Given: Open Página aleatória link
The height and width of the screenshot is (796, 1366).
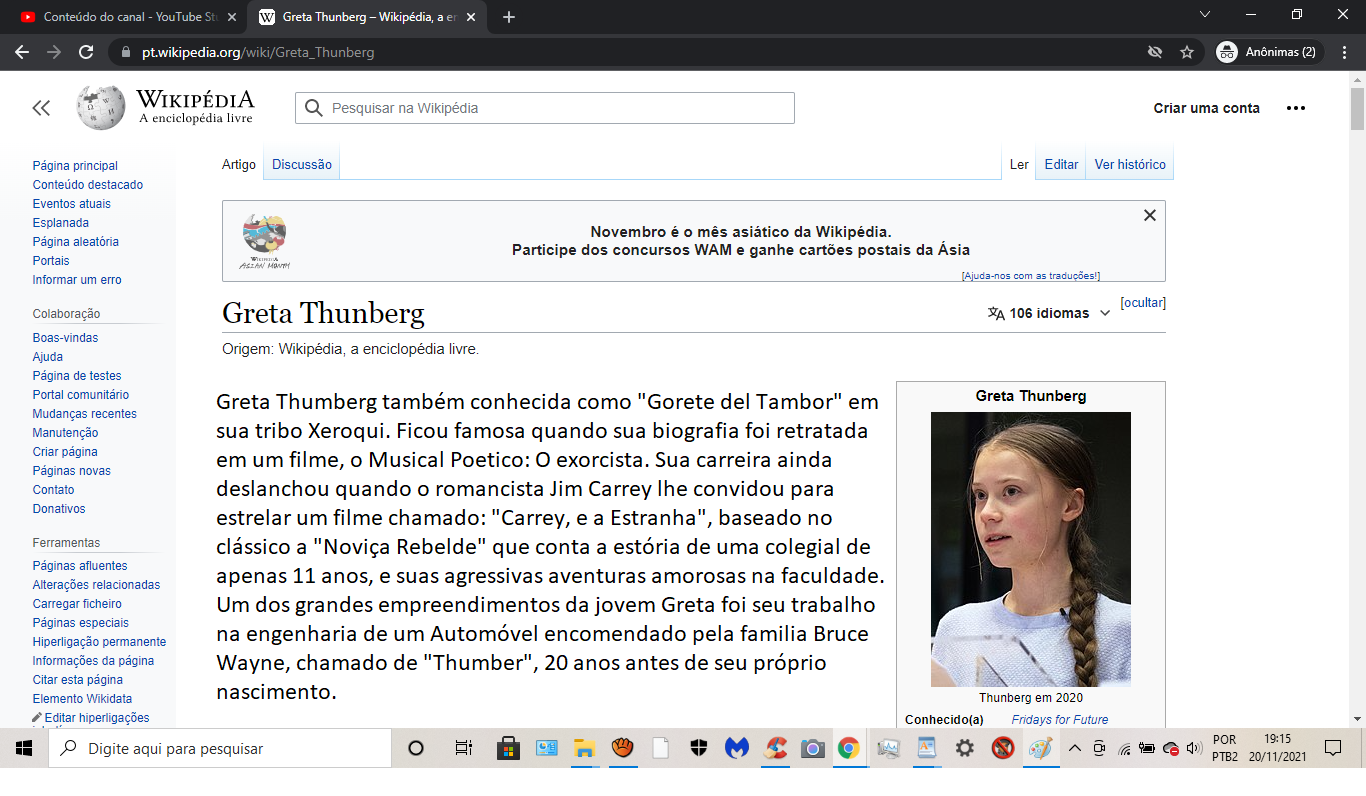Looking at the screenshot, I should 76,242.
